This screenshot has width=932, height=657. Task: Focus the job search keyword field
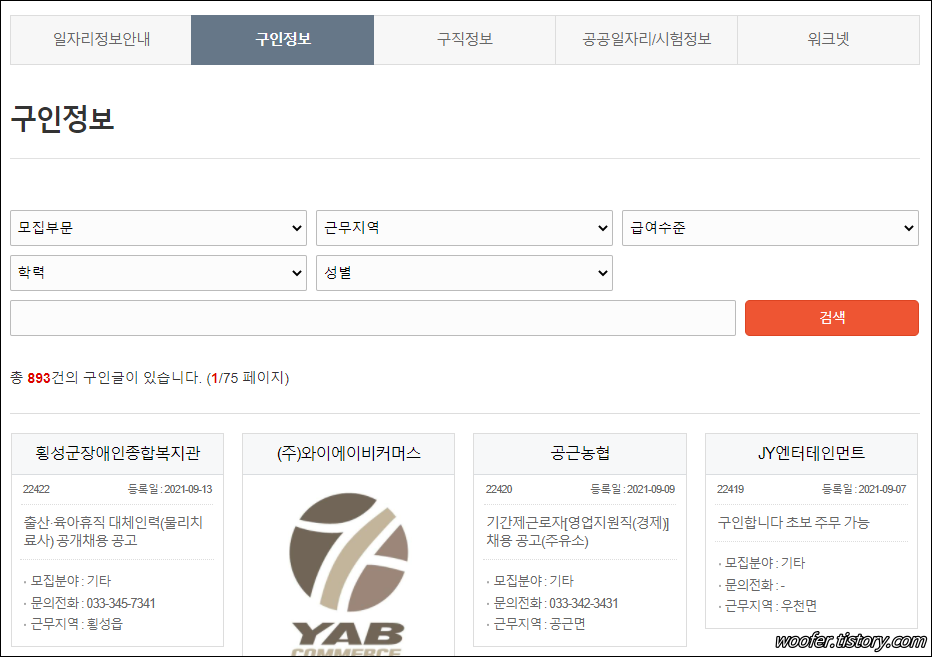tap(373, 318)
